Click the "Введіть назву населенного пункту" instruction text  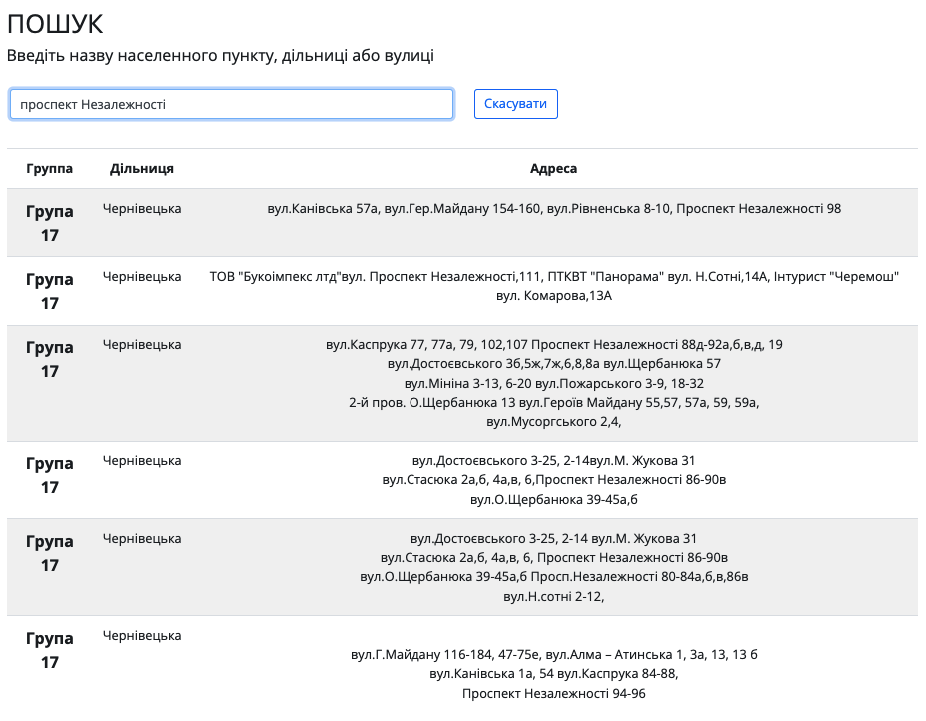pos(220,56)
